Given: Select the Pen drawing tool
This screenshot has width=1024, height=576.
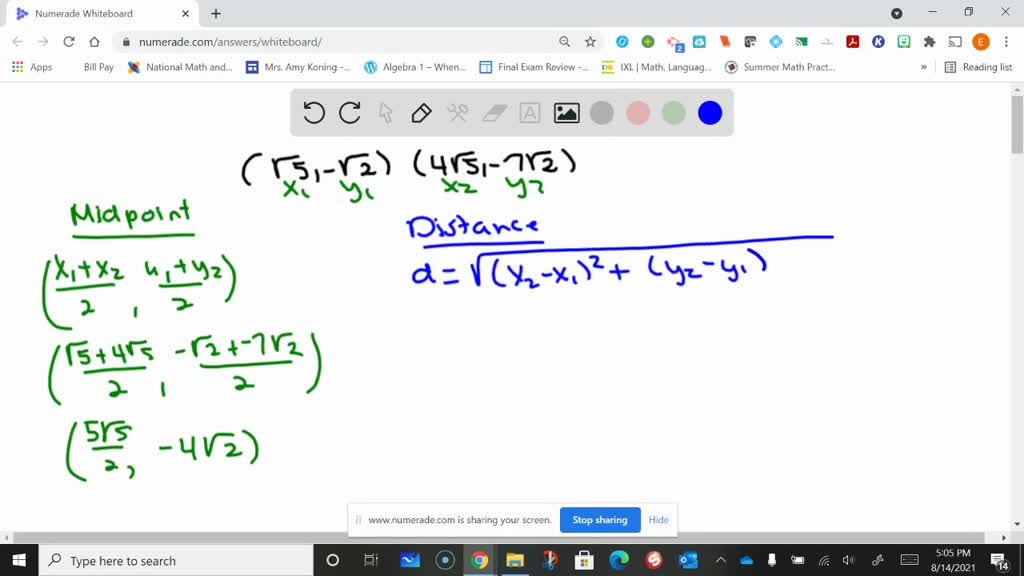Looking at the screenshot, I should (x=420, y=113).
